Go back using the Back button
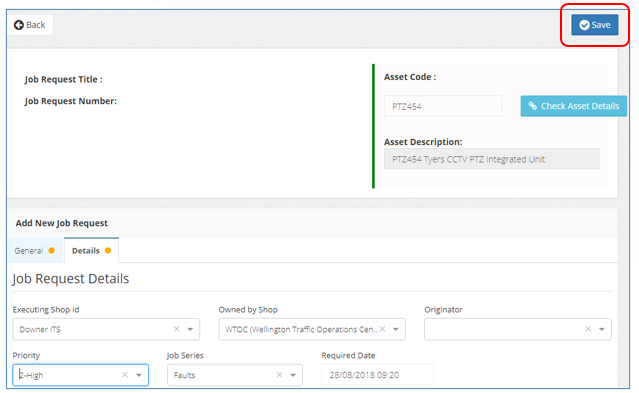The image size is (639, 393). pos(30,25)
